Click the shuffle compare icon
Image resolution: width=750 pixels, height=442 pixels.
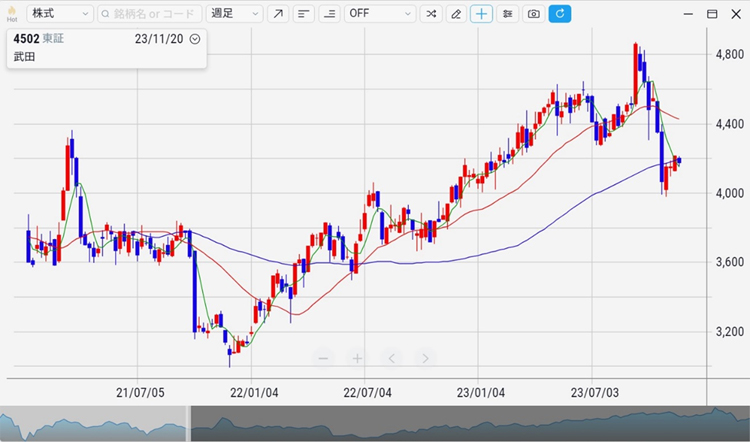click(430, 14)
